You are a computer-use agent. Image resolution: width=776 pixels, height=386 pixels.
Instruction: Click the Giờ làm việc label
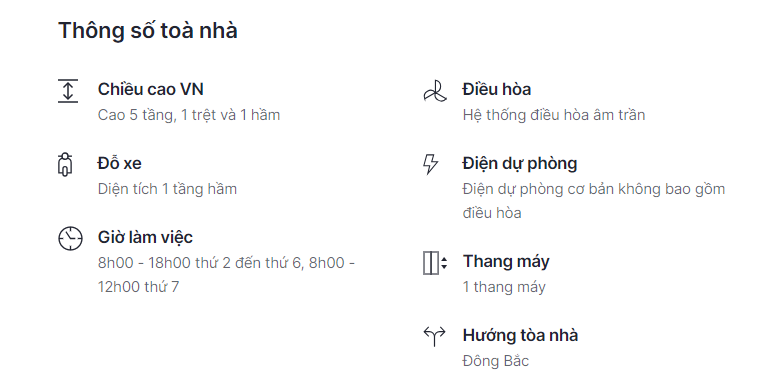click(145, 237)
